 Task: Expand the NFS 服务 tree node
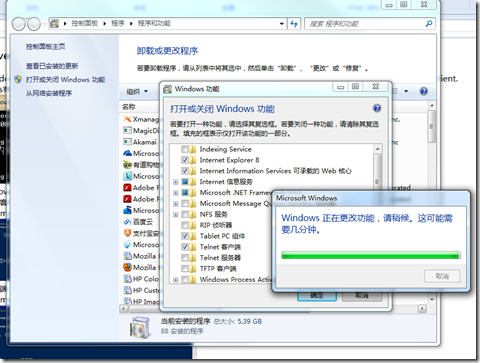point(175,214)
